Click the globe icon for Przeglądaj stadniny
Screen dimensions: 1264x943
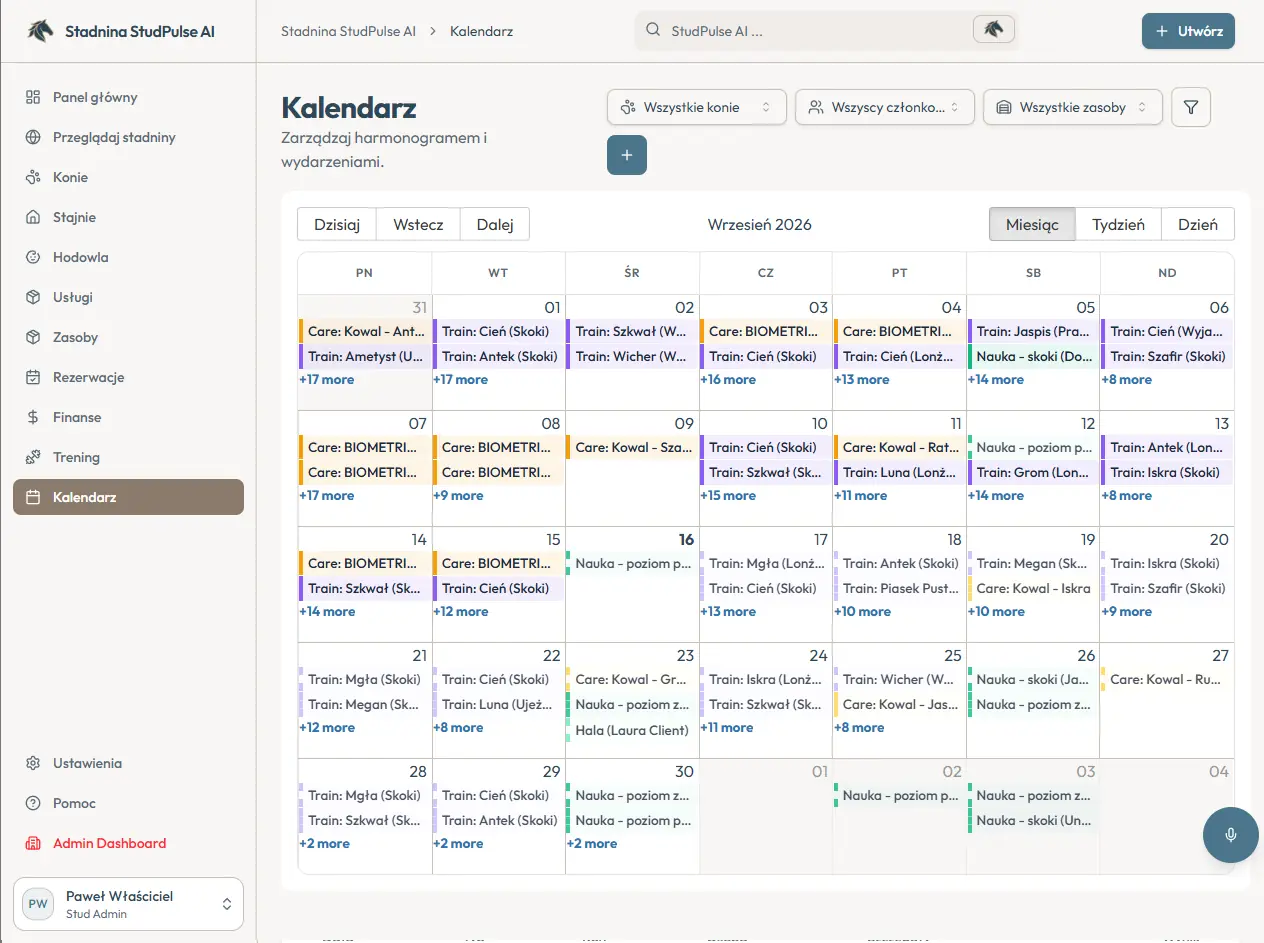pos(33,137)
